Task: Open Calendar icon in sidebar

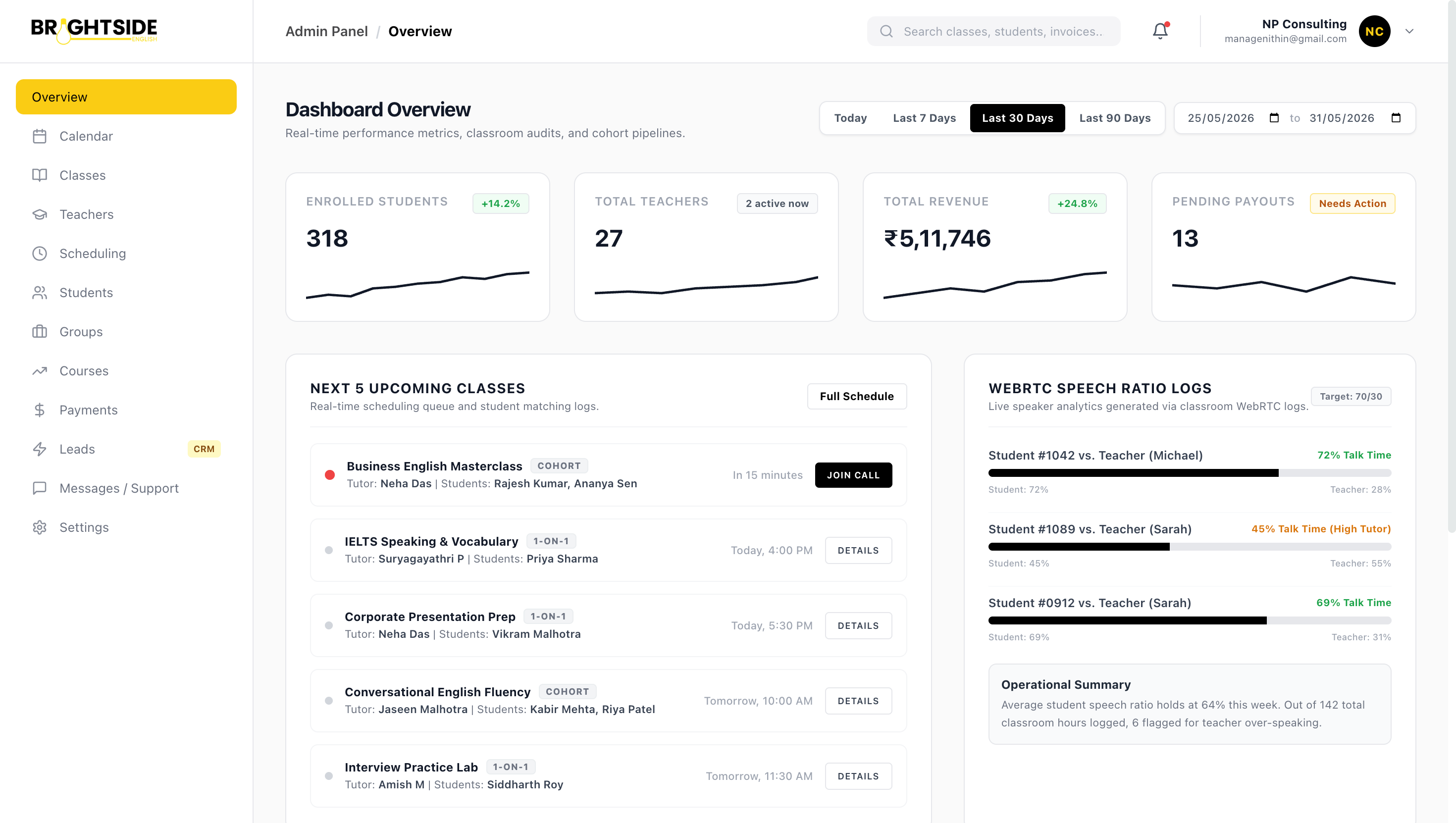Action: tap(40, 136)
